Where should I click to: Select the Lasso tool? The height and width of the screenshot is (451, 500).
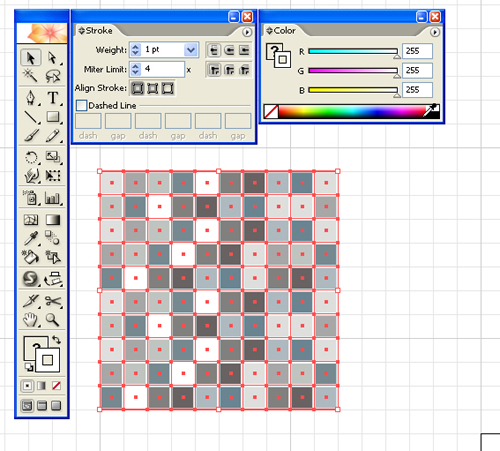click(52, 75)
